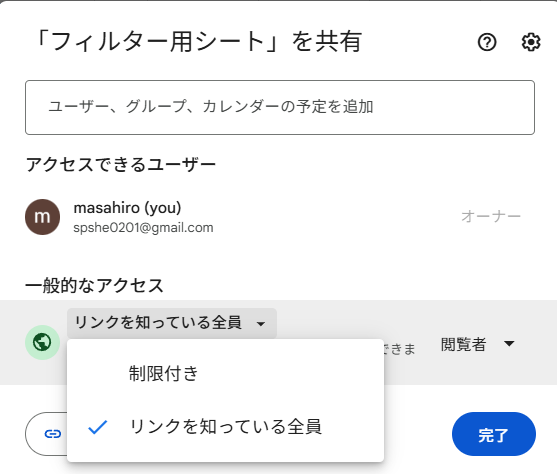Click the アクセスできるユーザー section heading

click(x=121, y=165)
